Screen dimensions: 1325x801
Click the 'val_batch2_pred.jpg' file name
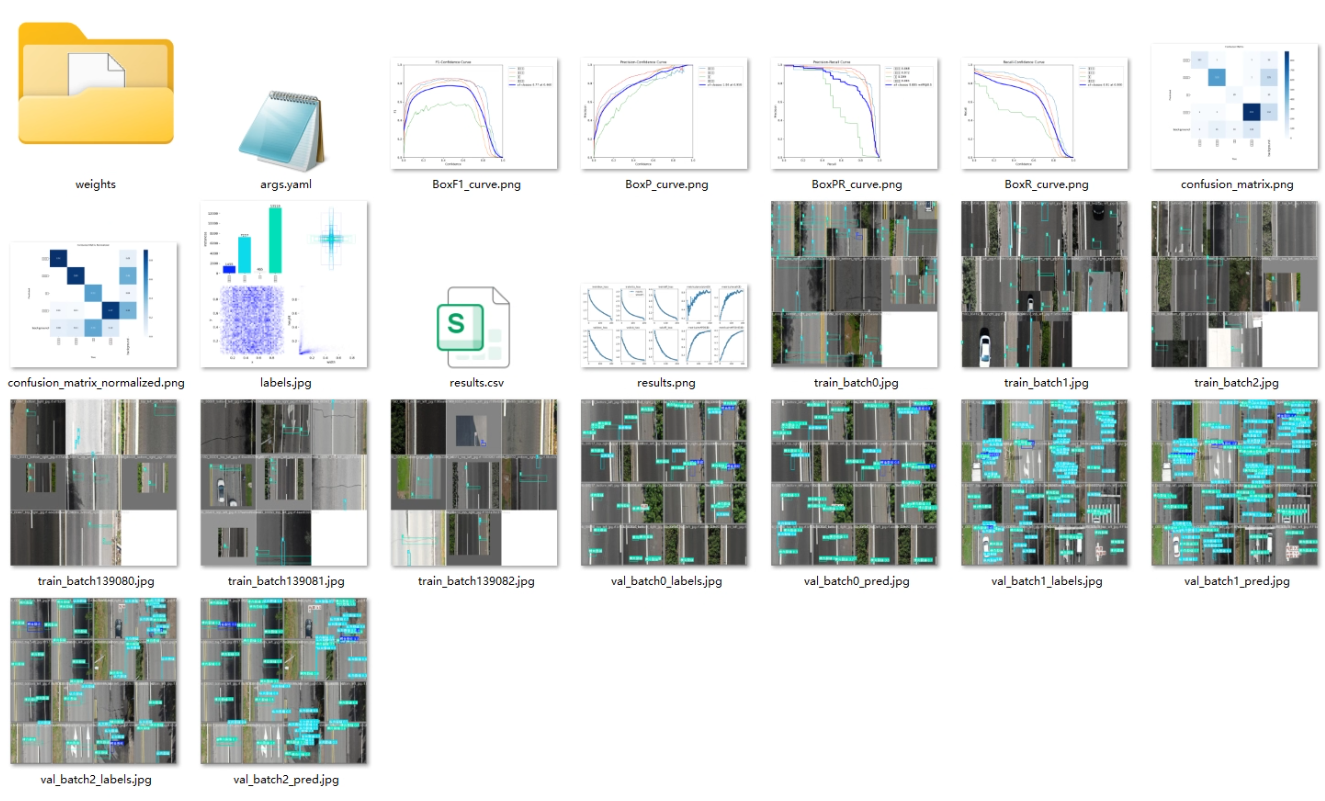(285, 779)
